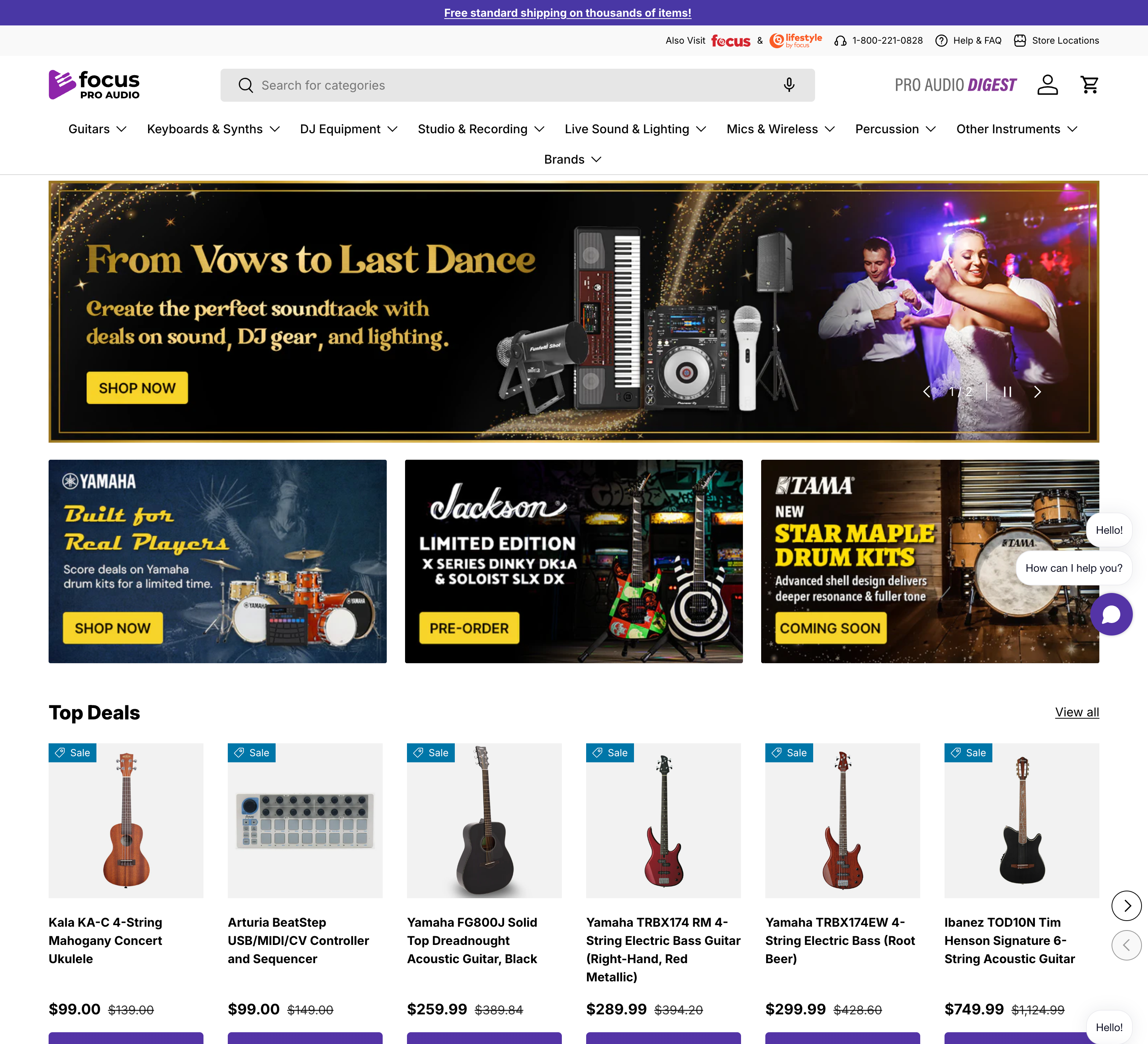Click the headset icon next to 1-800-221-0828
Screen dimensions: 1148x1044
tap(840, 41)
